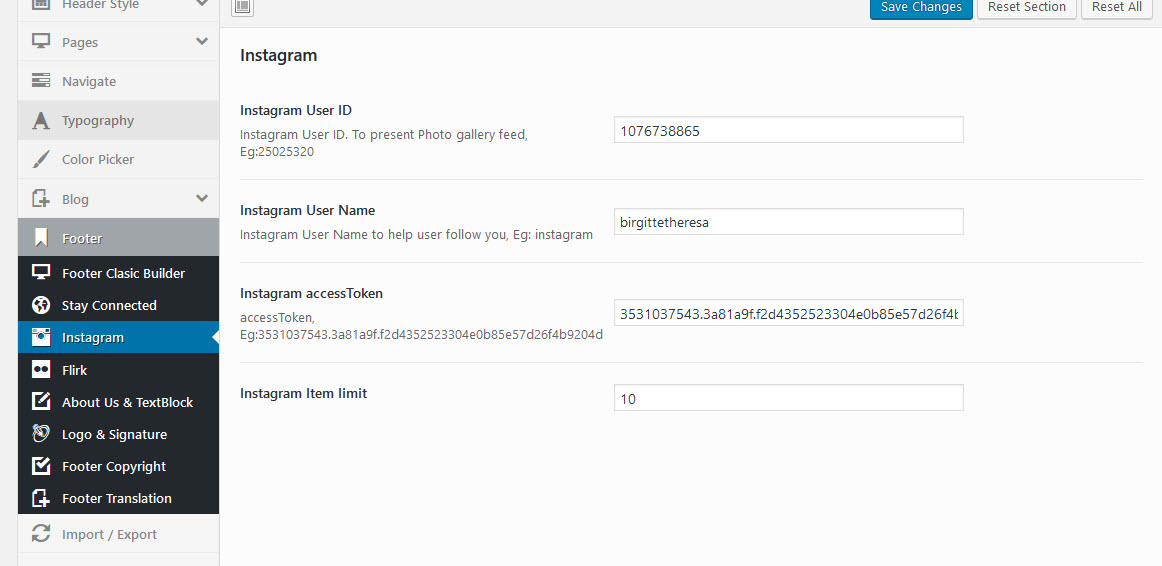
Task: Expand the Pages section chevron
Action: tap(202, 41)
